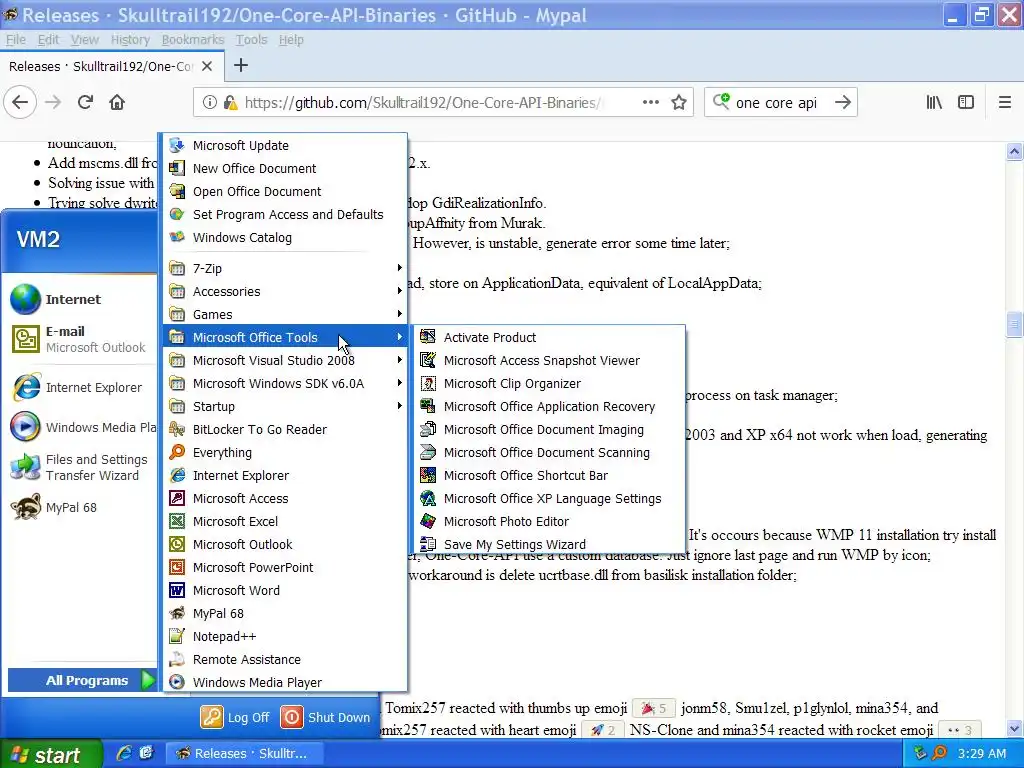The height and width of the screenshot is (768, 1024).
Task: Click the page vertical scrollbar thumb
Action: click(x=1014, y=325)
